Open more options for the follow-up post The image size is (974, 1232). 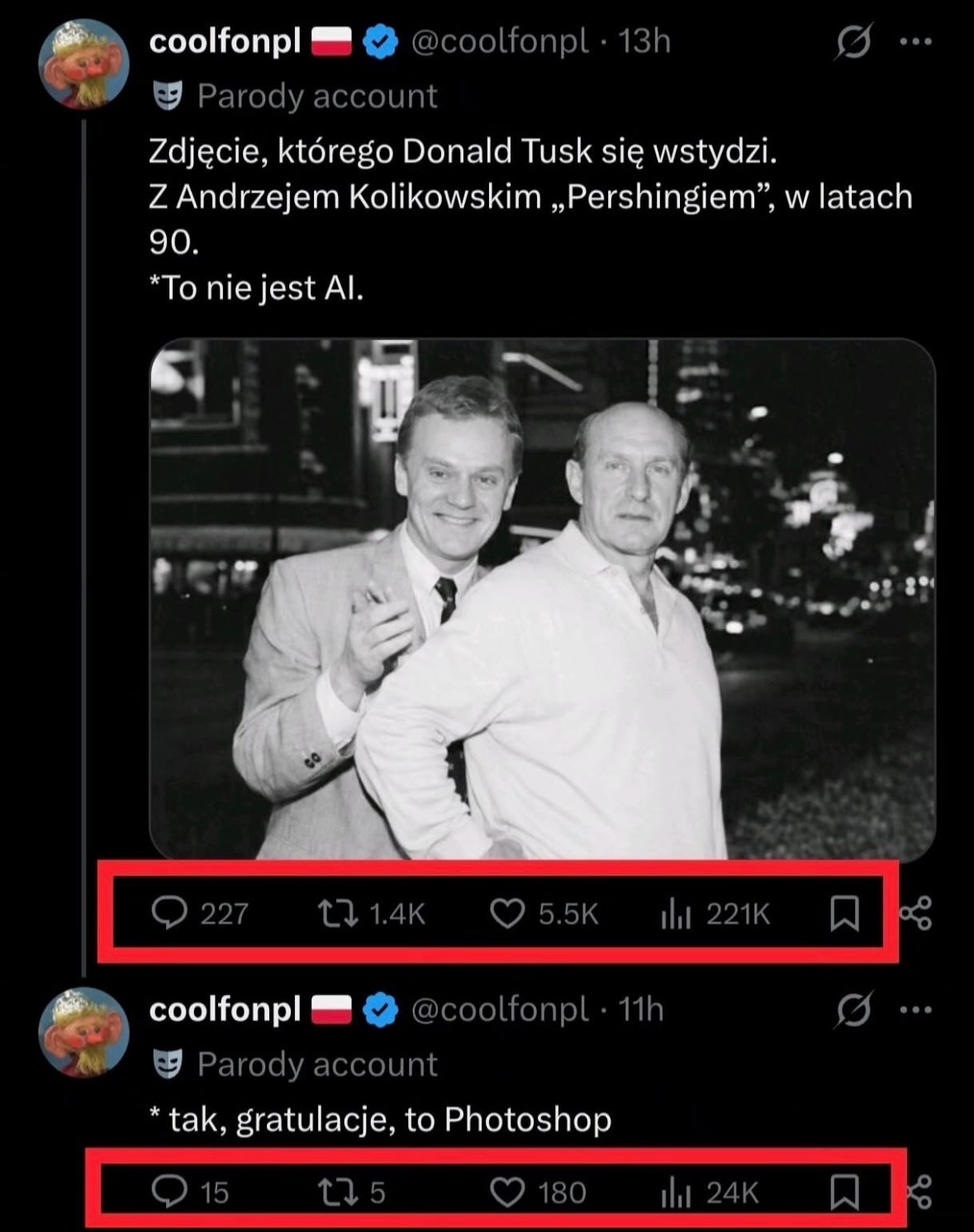(x=915, y=1010)
